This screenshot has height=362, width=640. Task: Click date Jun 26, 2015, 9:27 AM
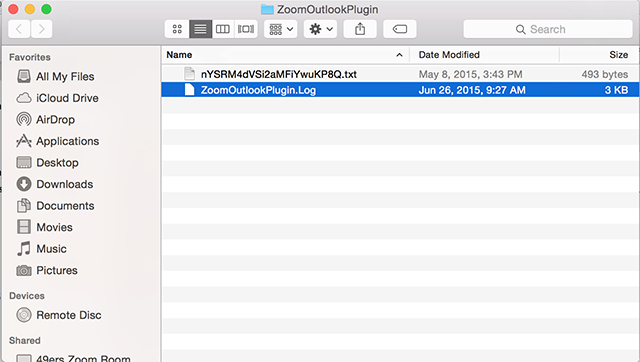click(472, 90)
